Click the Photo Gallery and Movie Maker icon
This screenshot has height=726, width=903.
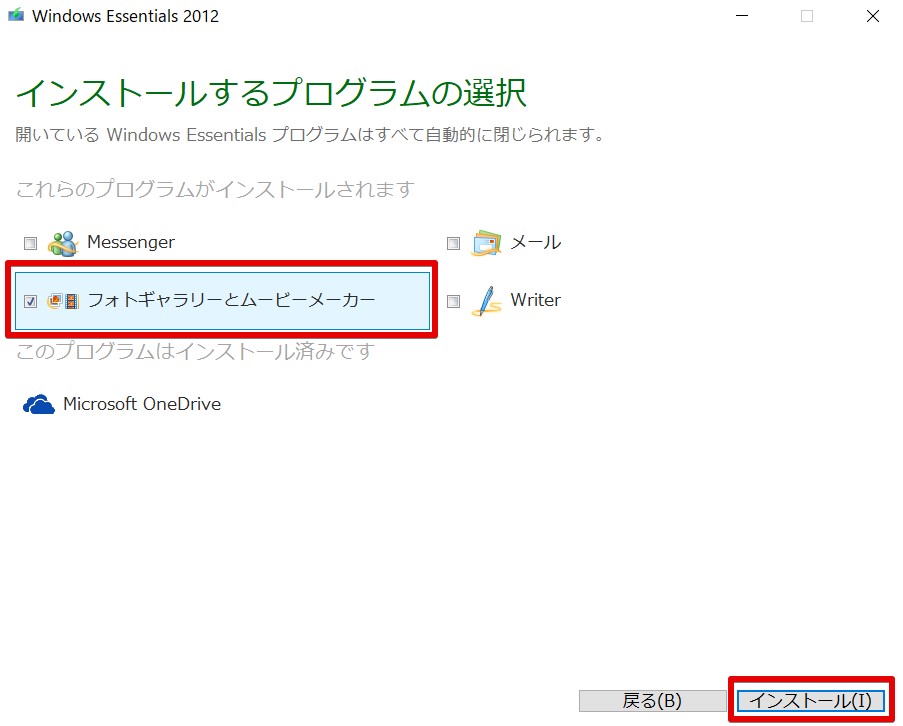tap(63, 301)
